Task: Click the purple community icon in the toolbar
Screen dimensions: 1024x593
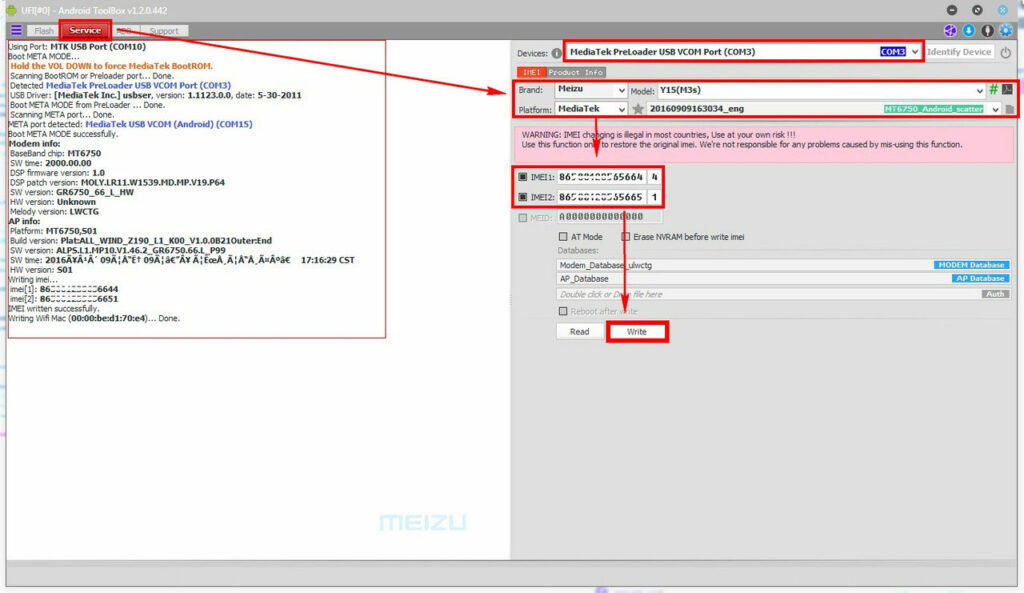Action: coord(950,31)
